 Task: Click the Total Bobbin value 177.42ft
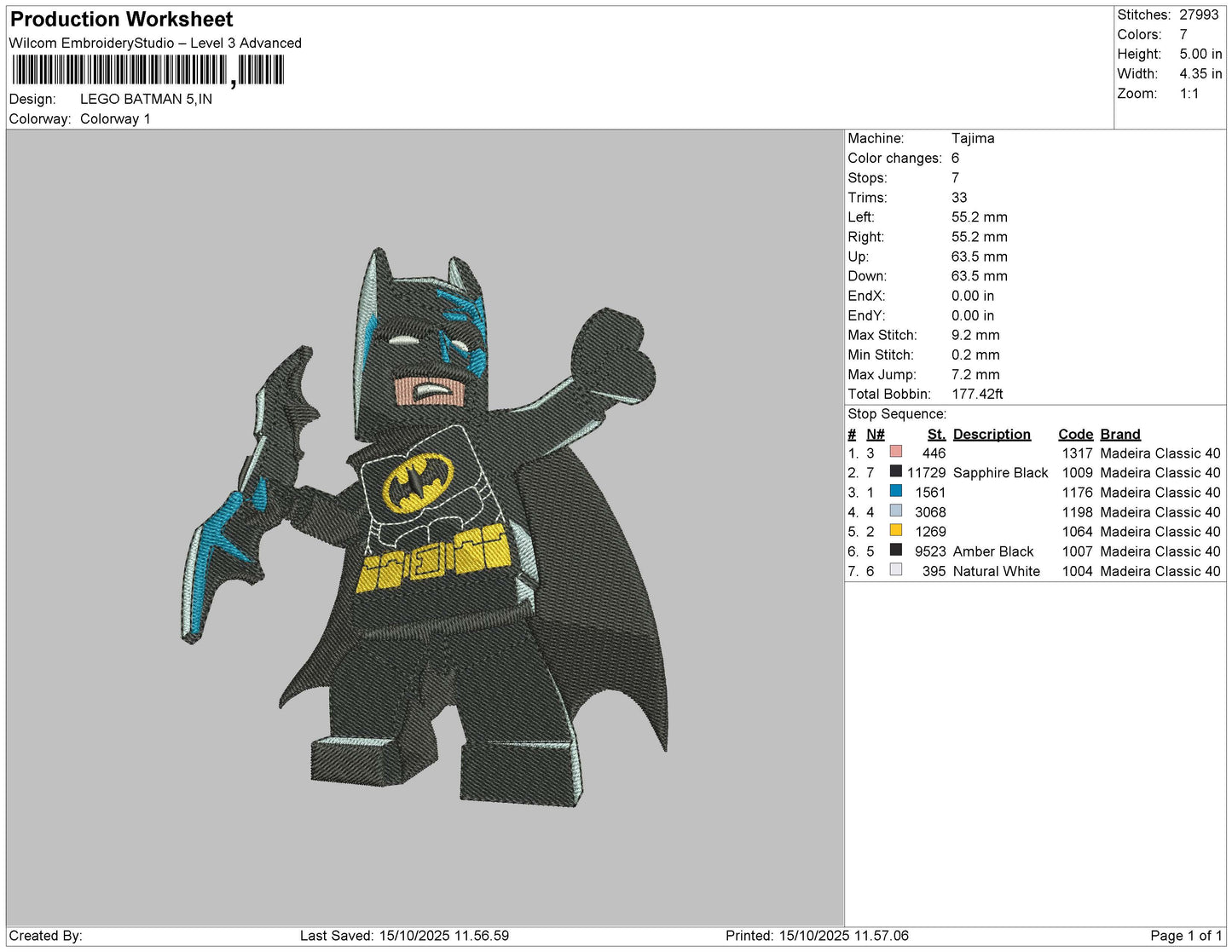click(977, 394)
